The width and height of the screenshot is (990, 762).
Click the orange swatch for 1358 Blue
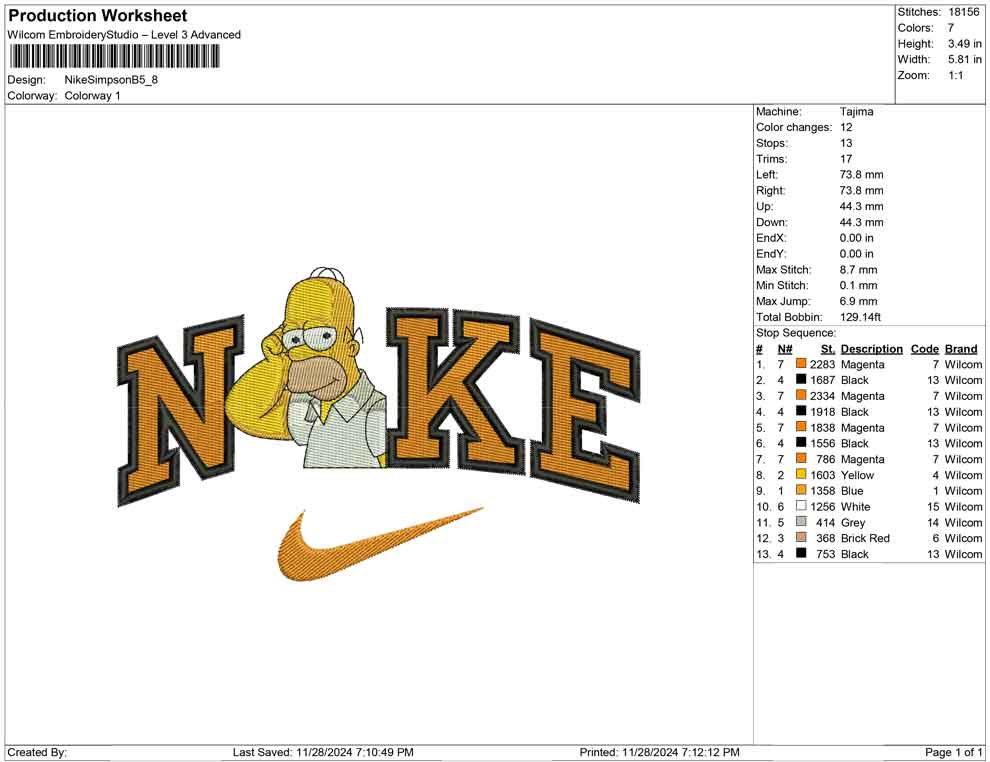point(801,490)
